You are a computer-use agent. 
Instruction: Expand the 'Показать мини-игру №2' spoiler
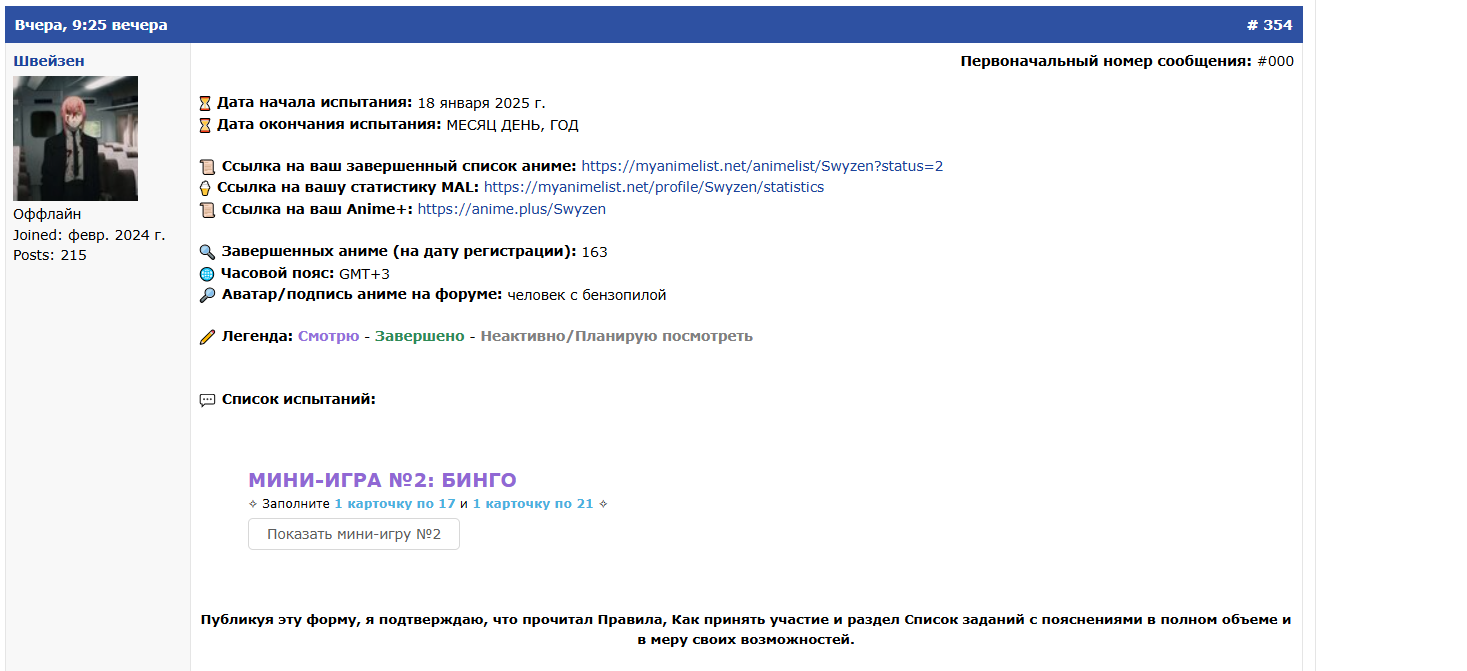[x=354, y=534]
